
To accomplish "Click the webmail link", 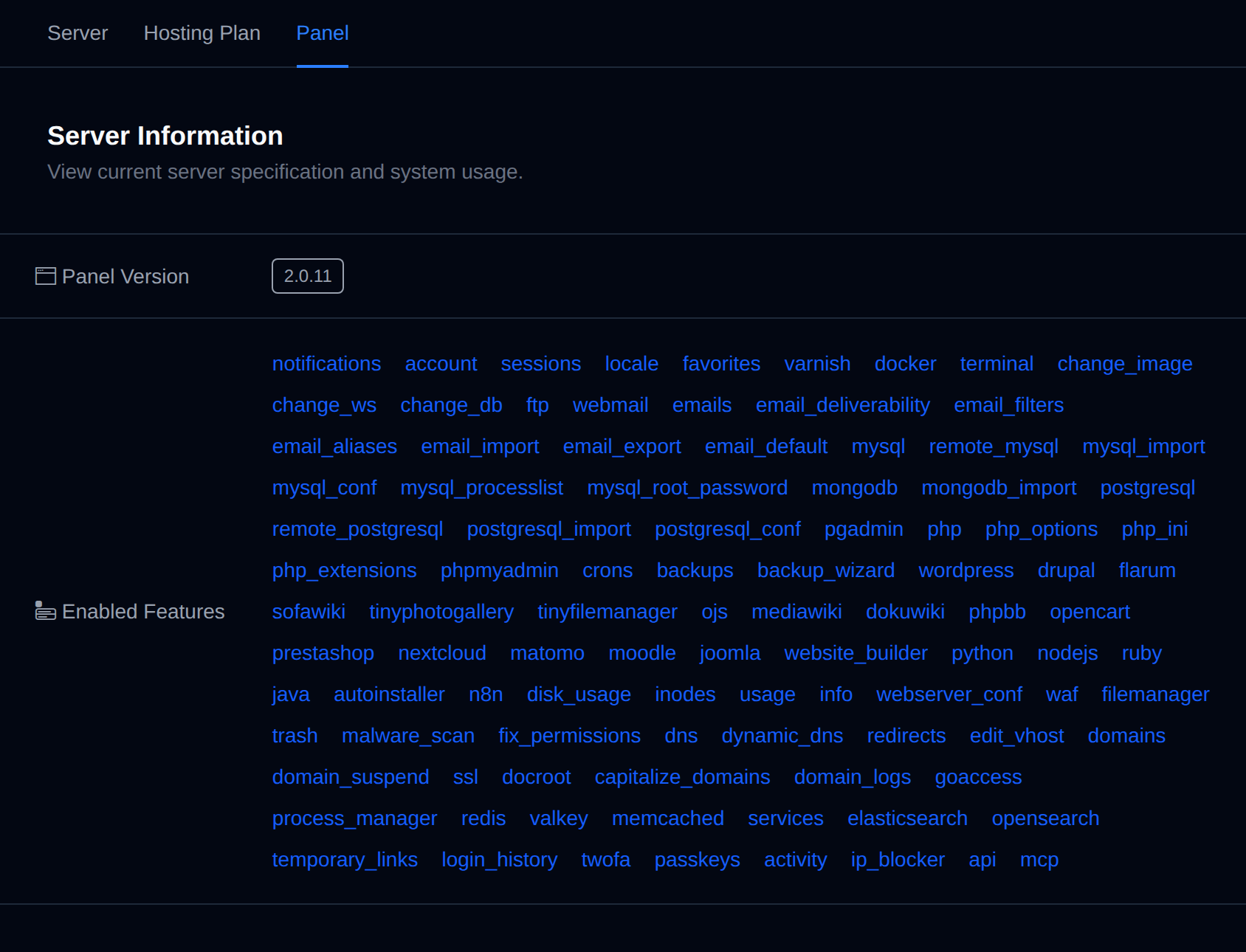I will [x=610, y=405].
